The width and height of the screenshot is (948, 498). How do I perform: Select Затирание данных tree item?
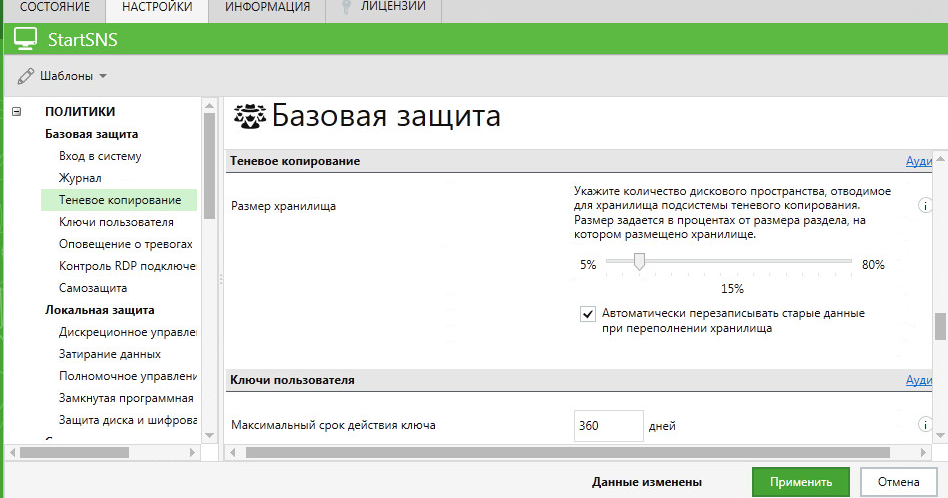pyautogui.click(x=109, y=354)
